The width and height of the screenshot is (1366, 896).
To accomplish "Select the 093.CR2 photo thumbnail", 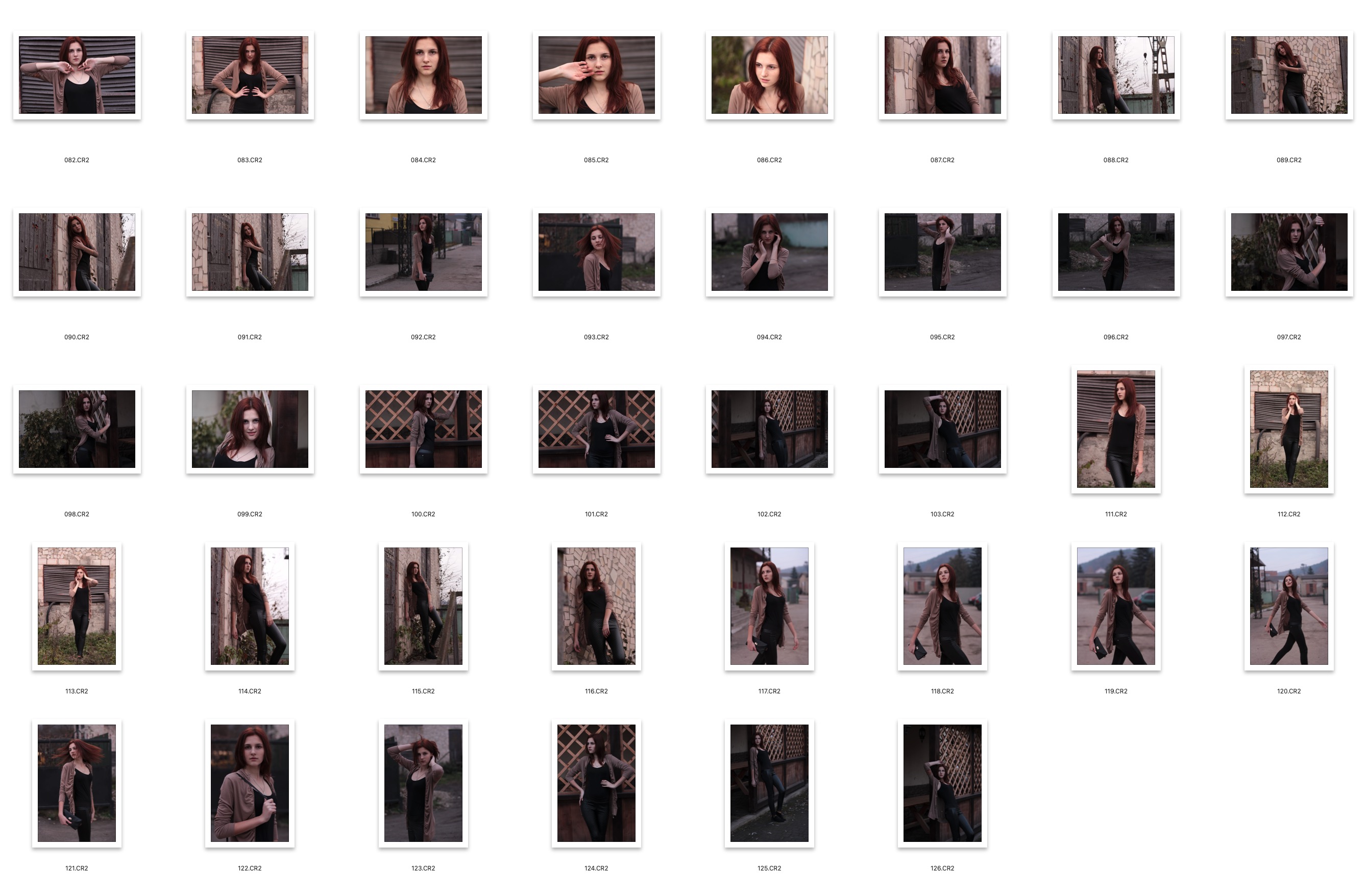I will coord(596,252).
